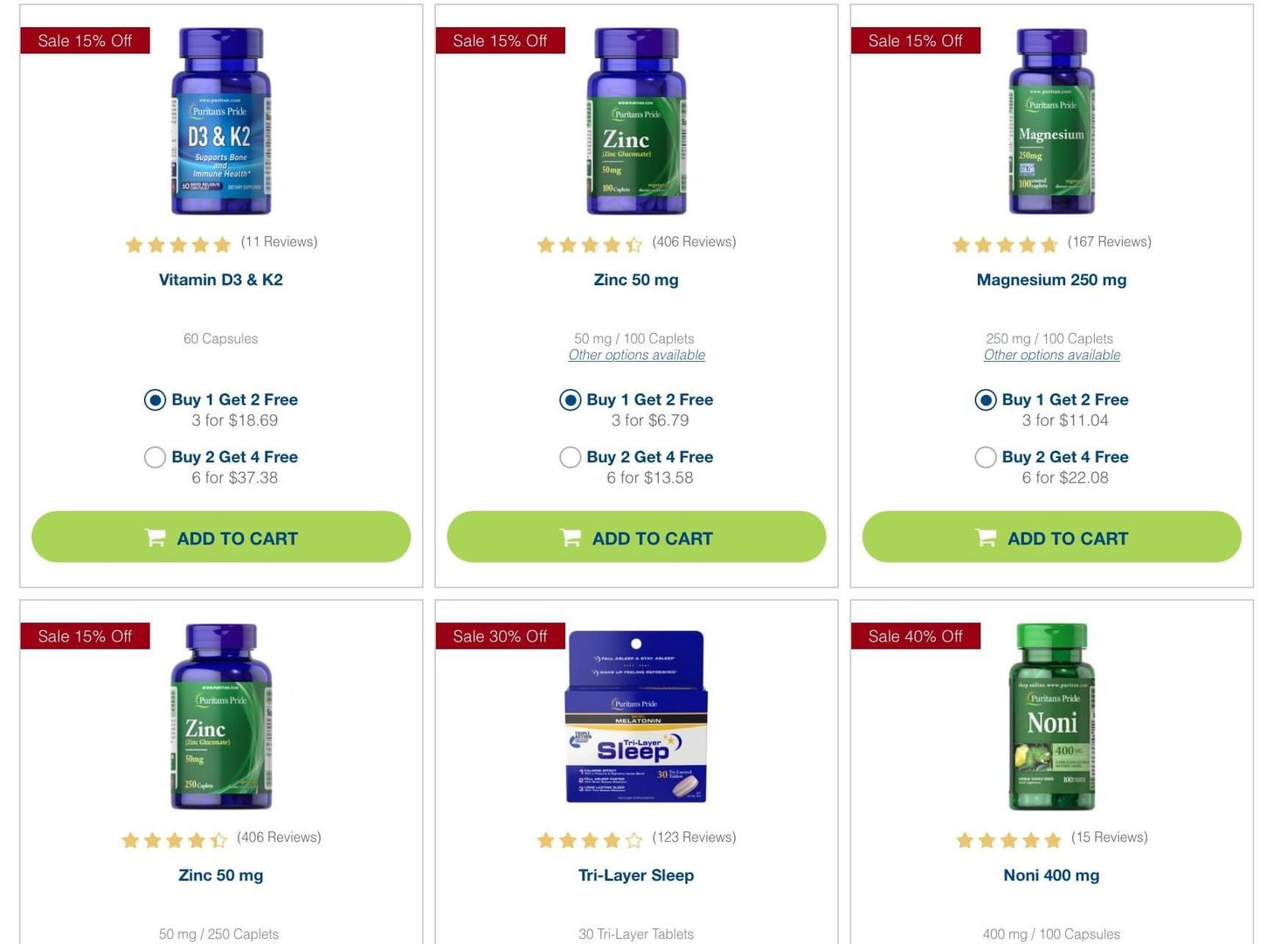This screenshot has height=944, width=1288.
Task: View the Magnesium bottle image
Action: [1051, 121]
